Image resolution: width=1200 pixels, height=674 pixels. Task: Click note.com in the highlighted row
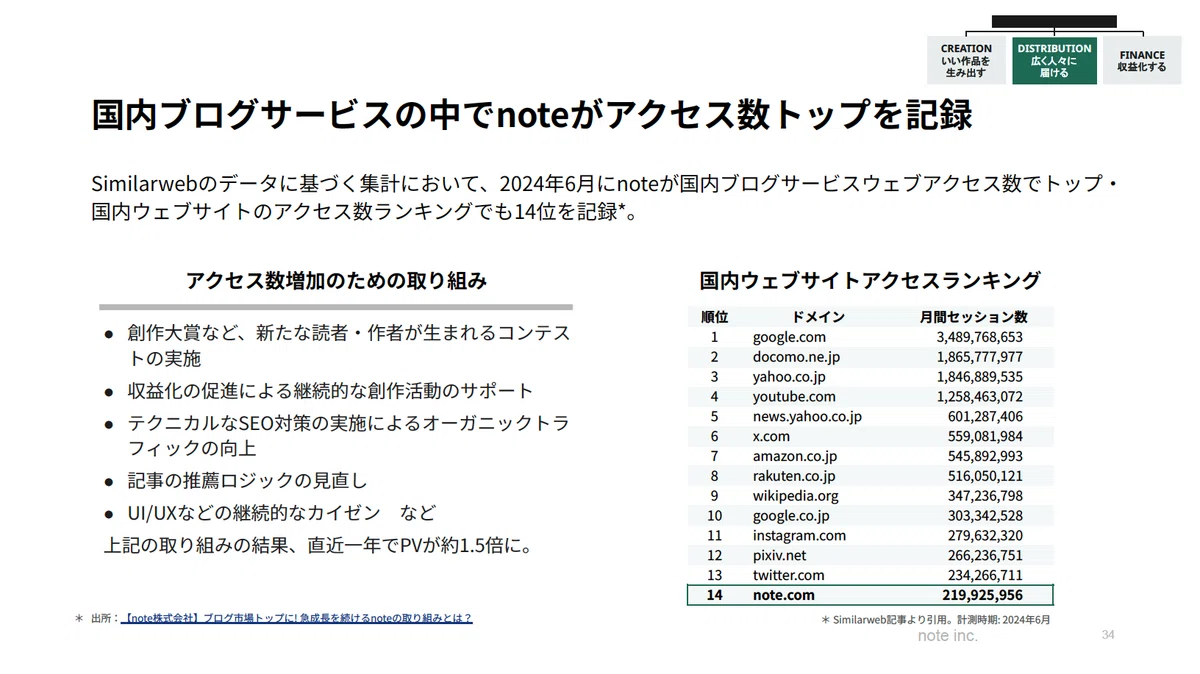coord(783,595)
